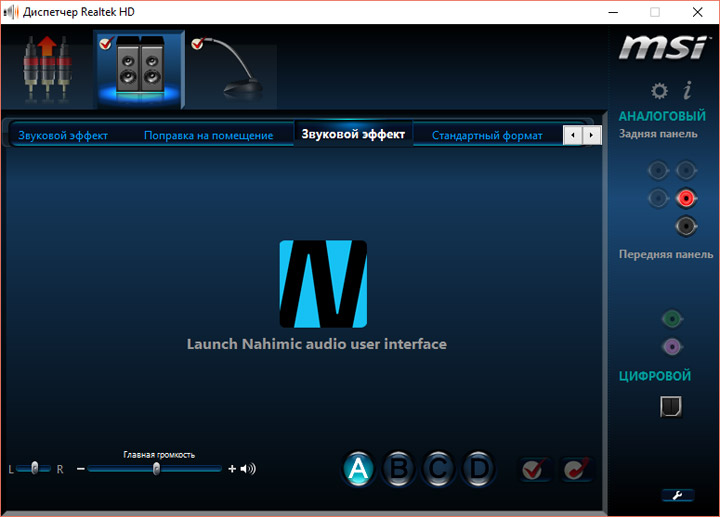The width and height of the screenshot is (720, 517).
Task: Decrease main volume with minus sign
Action: [x=81, y=469]
